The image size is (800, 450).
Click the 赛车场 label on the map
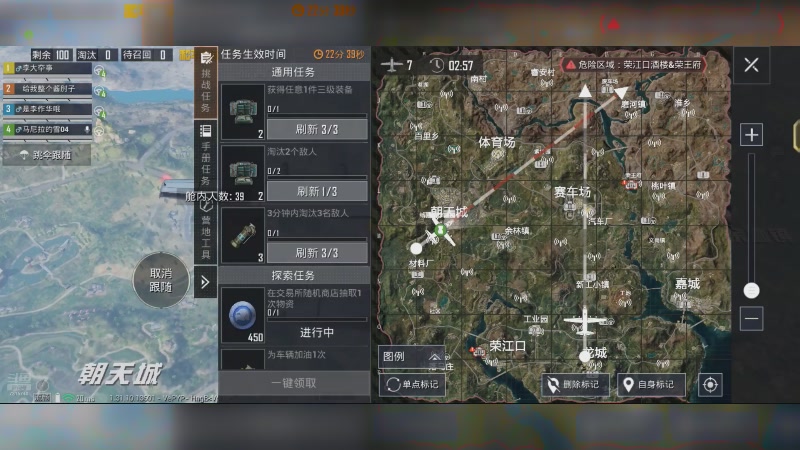click(x=572, y=192)
